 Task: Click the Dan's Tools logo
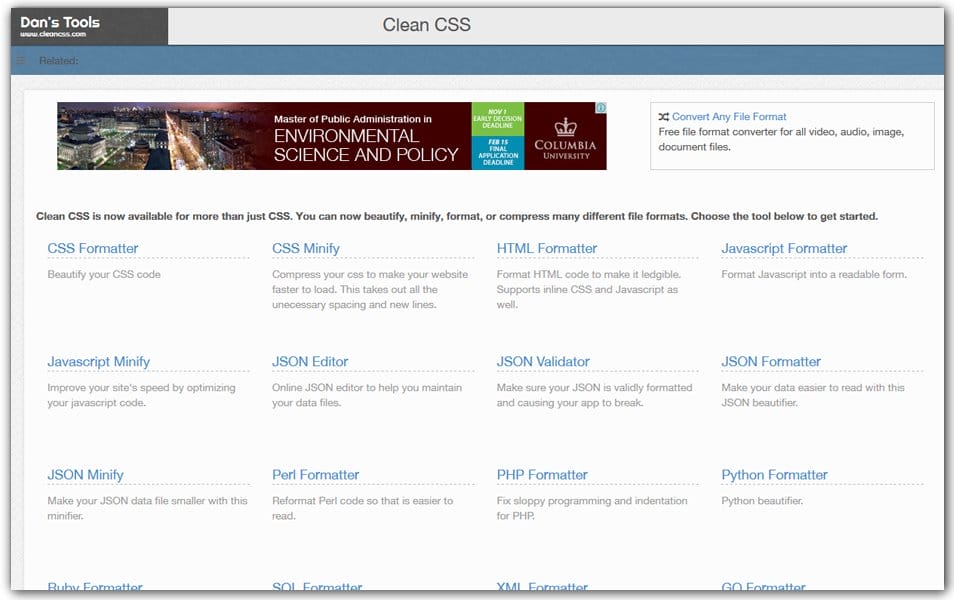(58, 24)
